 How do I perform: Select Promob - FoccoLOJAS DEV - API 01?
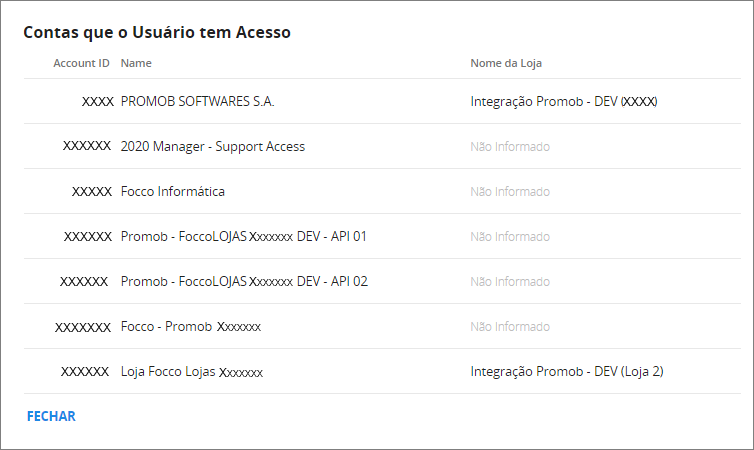click(x=382, y=236)
